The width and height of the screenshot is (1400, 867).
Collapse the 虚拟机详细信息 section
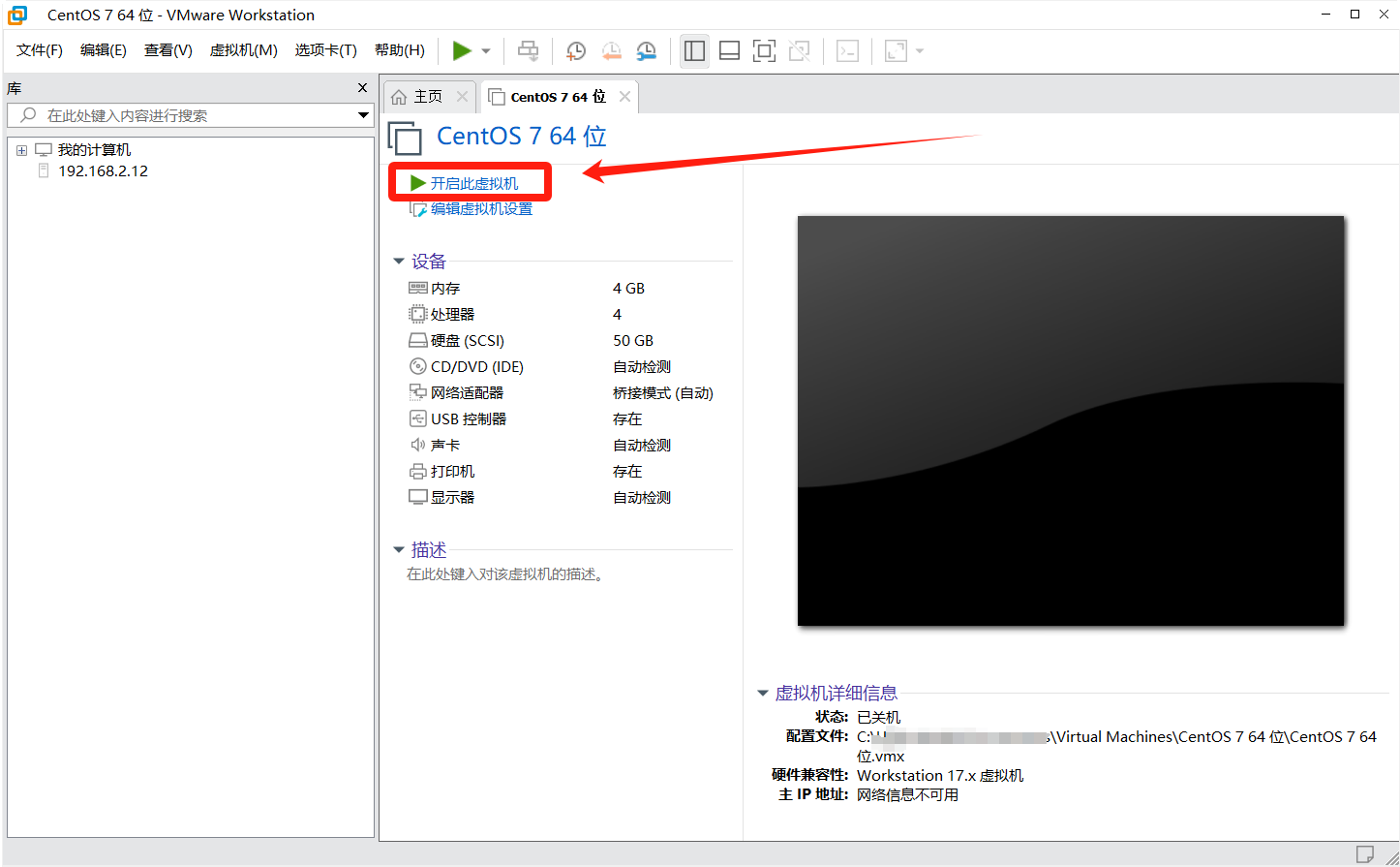tap(763, 694)
